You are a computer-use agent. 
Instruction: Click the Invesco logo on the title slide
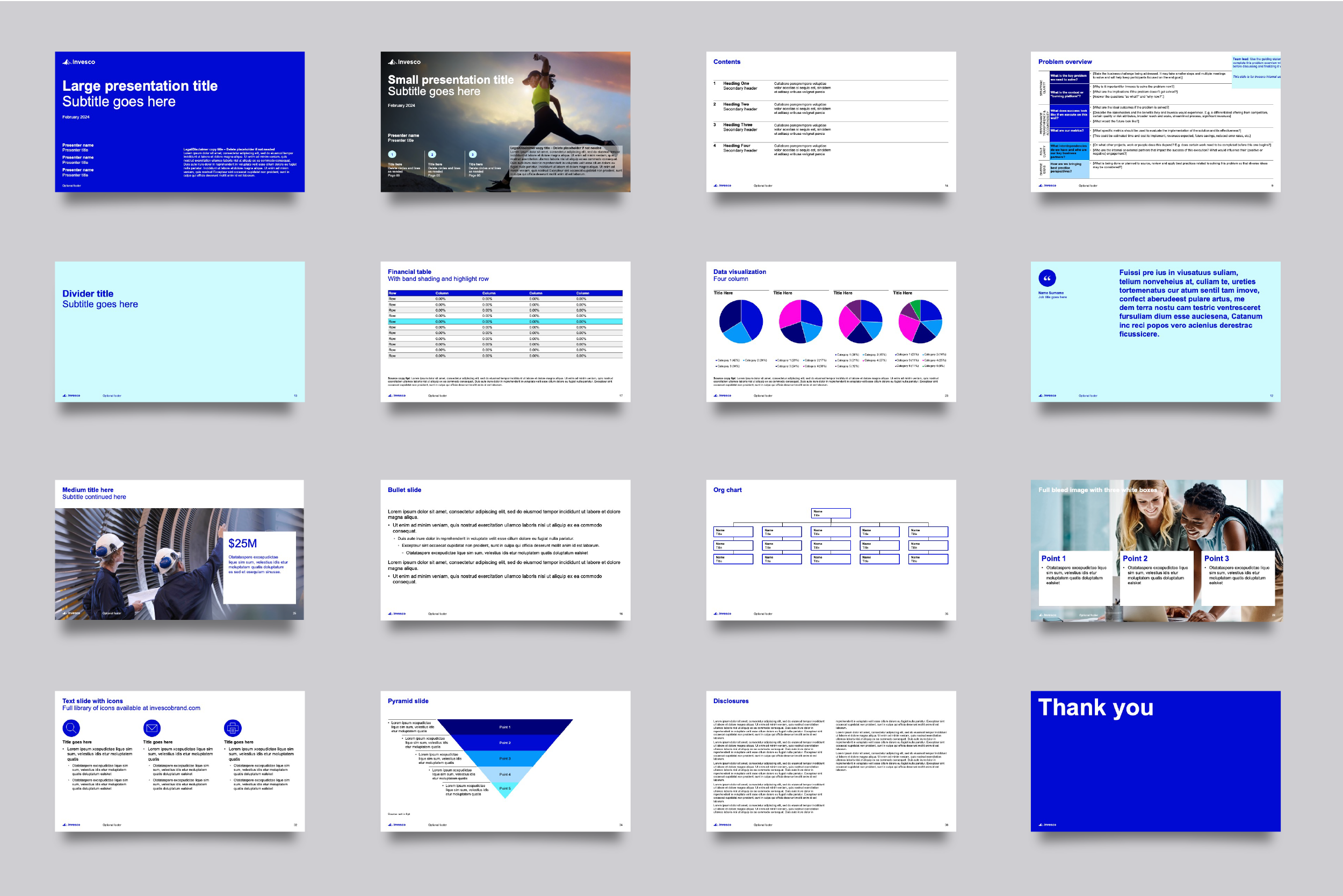80,62
